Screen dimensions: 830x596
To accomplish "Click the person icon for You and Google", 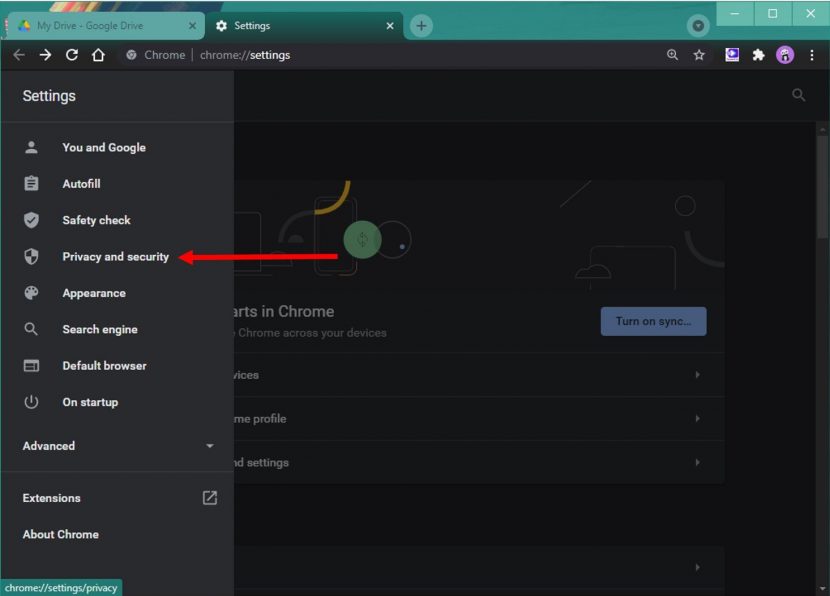I will (31, 148).
